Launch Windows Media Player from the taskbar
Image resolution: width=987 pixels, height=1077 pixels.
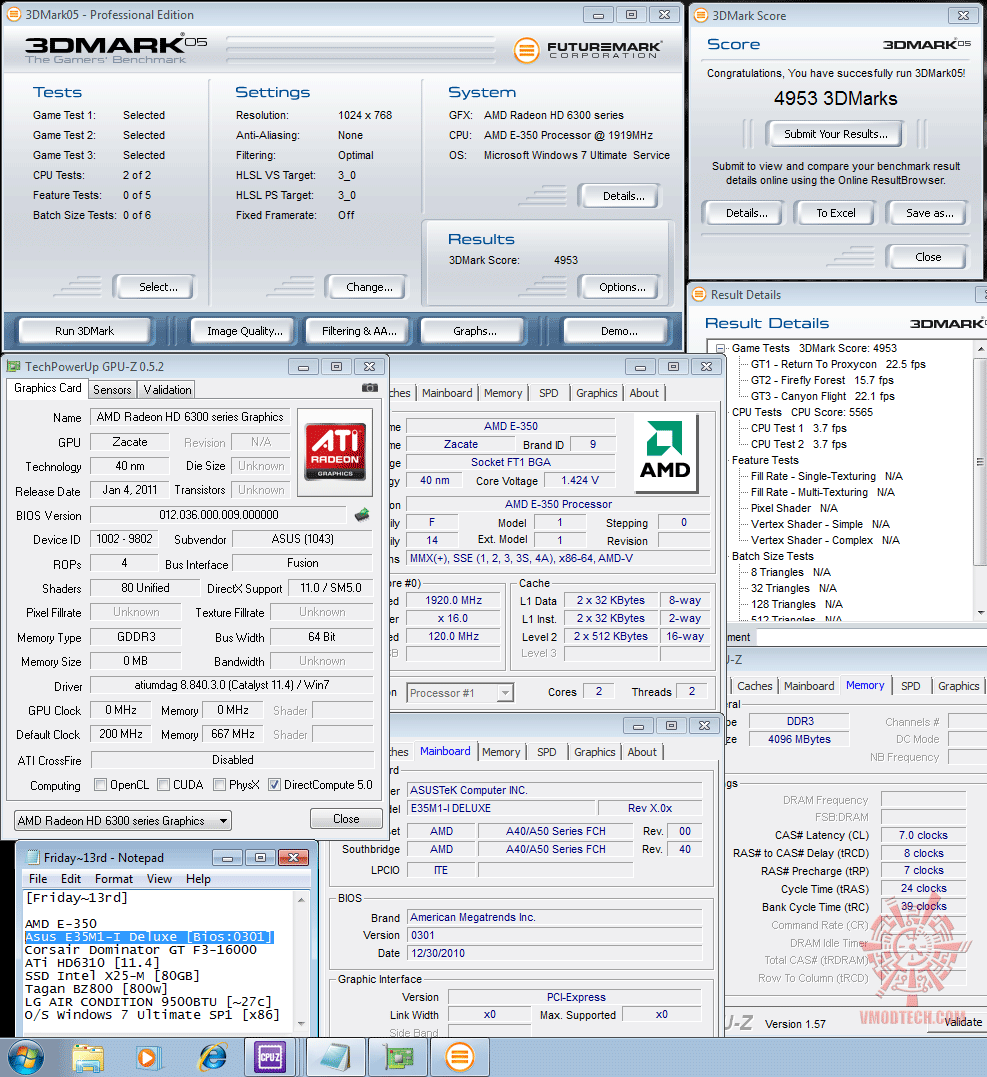click(x=148, y=1058)
